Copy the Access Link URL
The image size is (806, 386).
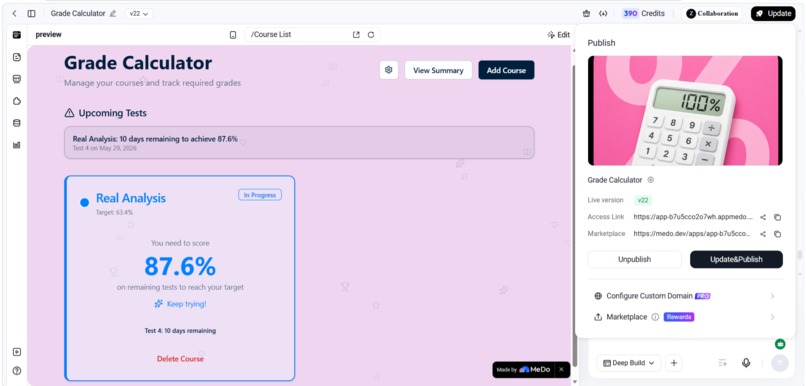point(778,217)
